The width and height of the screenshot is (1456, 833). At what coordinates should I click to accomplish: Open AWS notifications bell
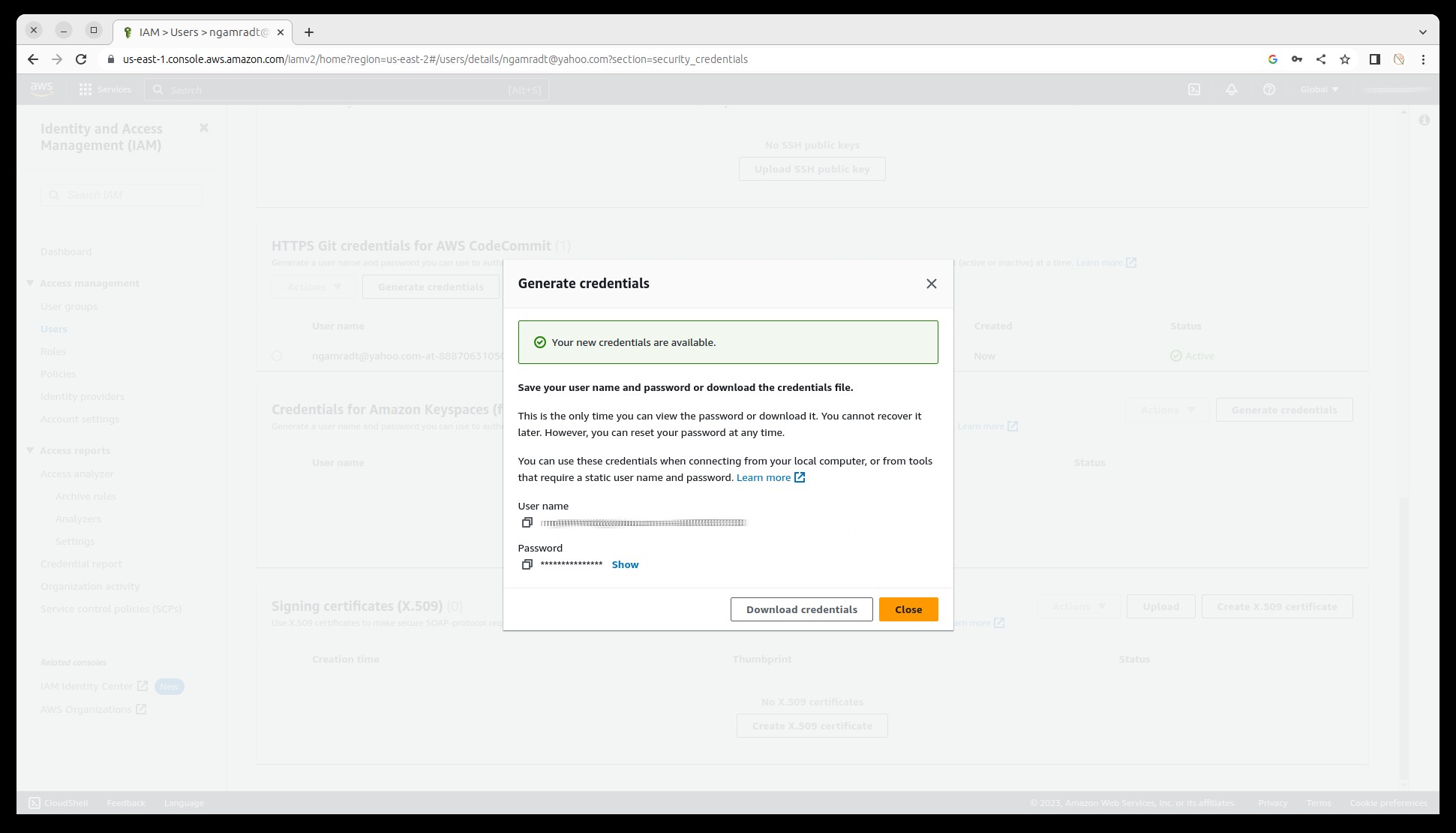pos(1232,89)
